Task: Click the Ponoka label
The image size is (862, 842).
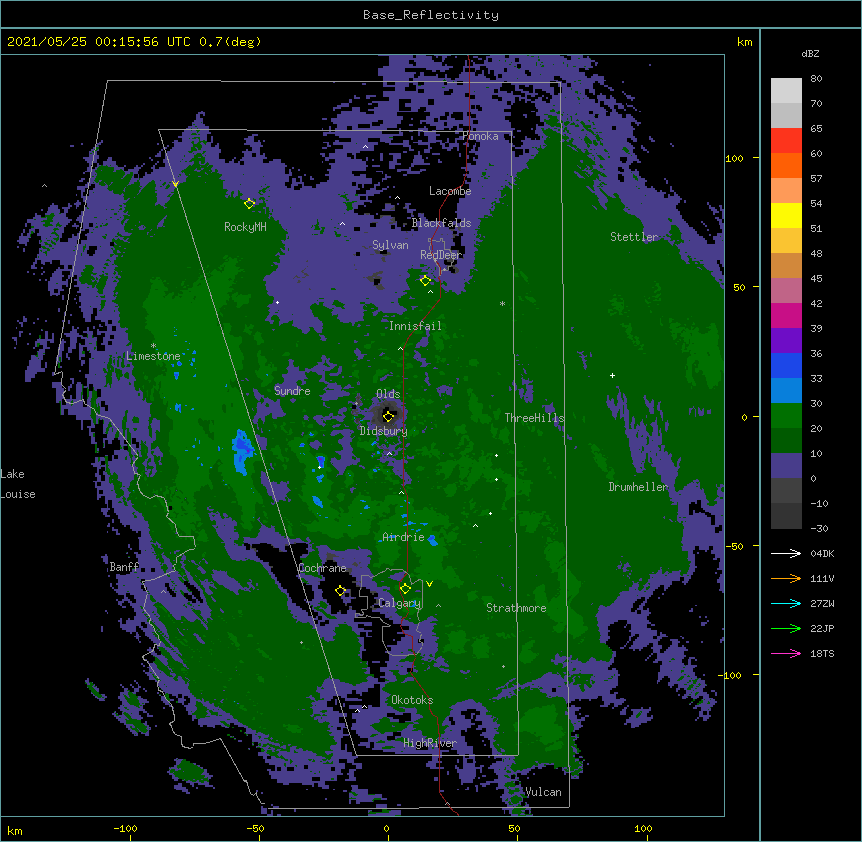Action: click(x=480, y=136)
